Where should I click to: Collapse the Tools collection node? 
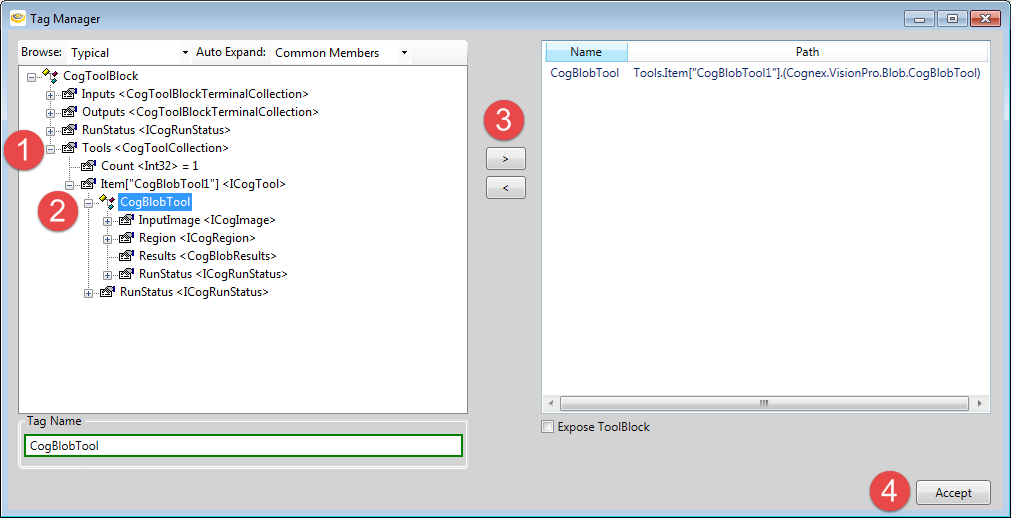point(51,148)
